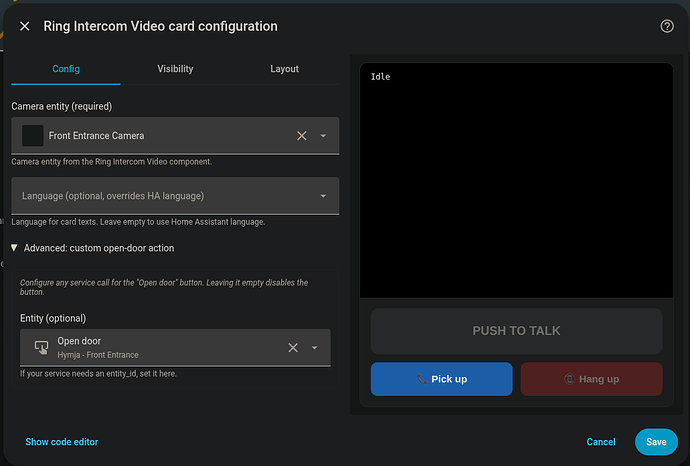
Task: Click the camera entity helper text
Action: pos(112,162)
